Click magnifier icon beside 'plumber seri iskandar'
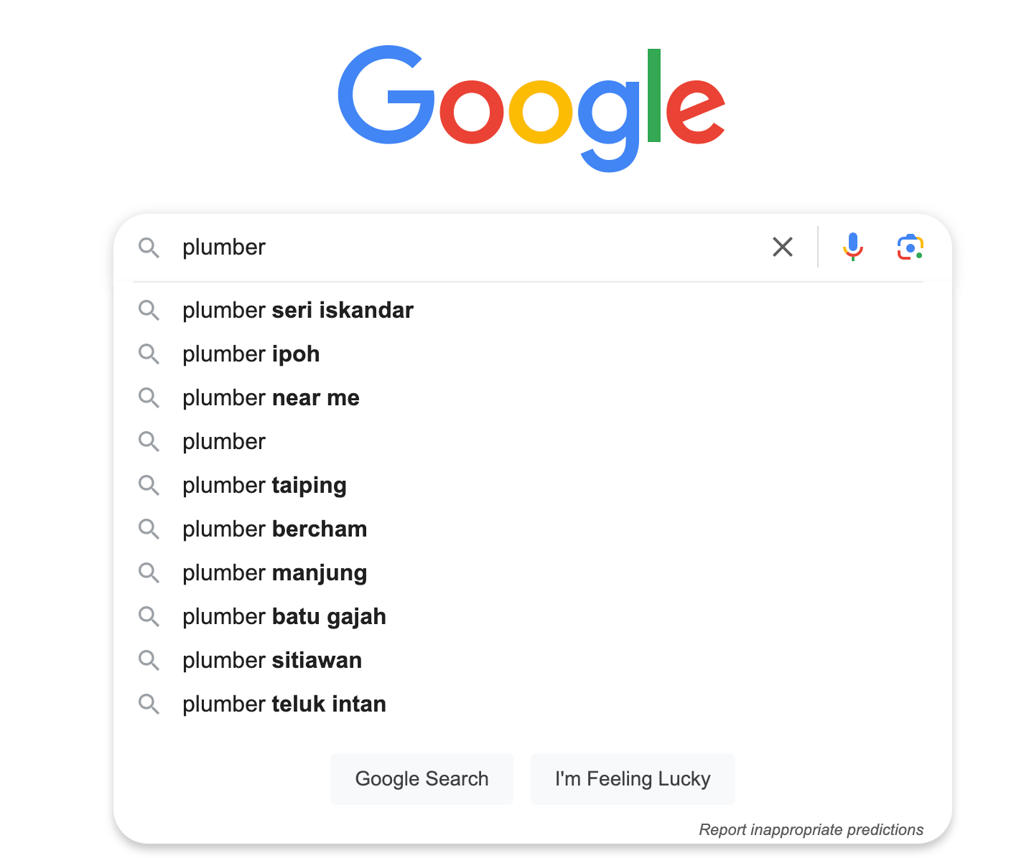Viewport: 1024px width, 858px height. click(149, 311)
